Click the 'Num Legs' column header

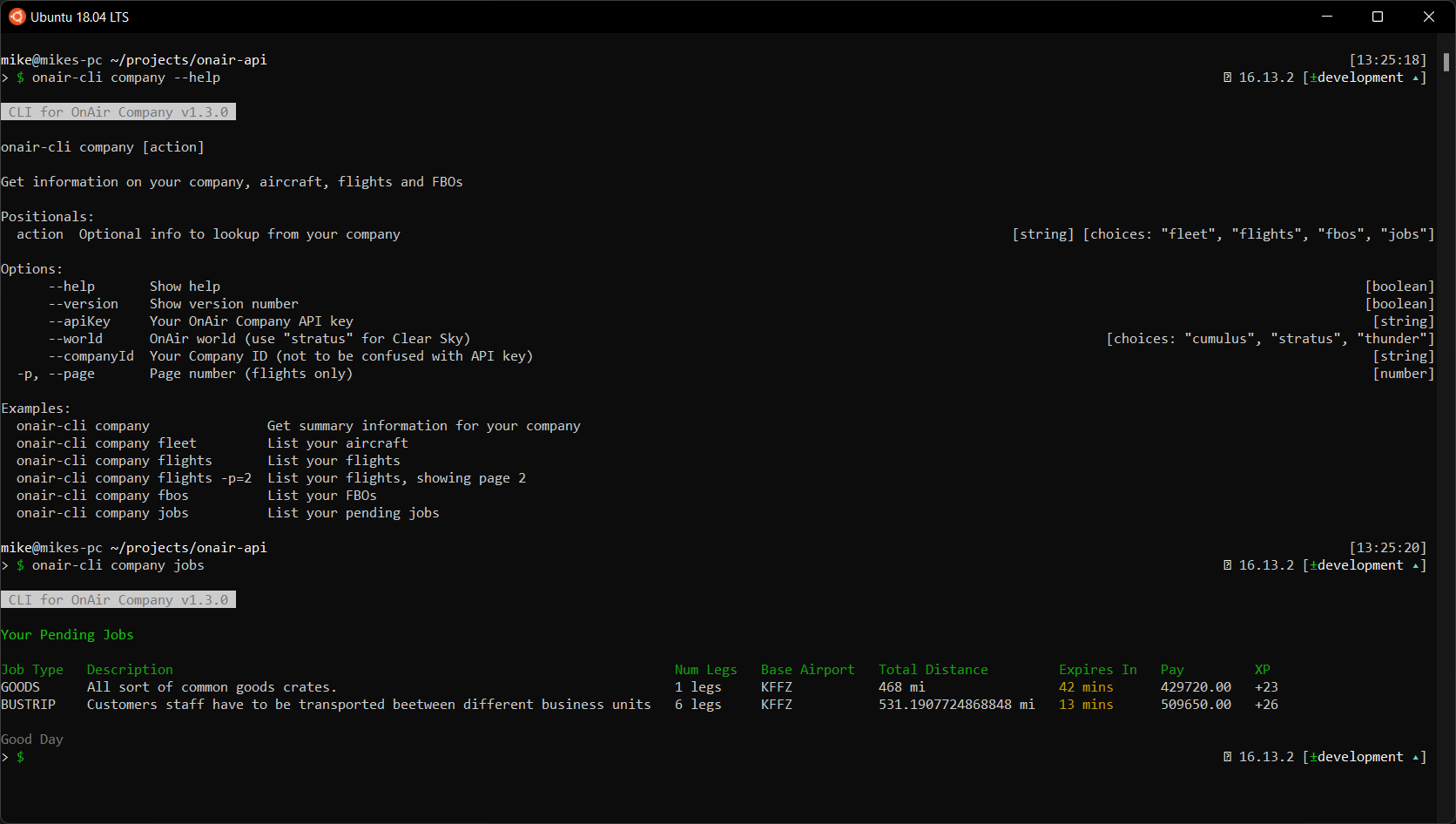tap(706, 670)
